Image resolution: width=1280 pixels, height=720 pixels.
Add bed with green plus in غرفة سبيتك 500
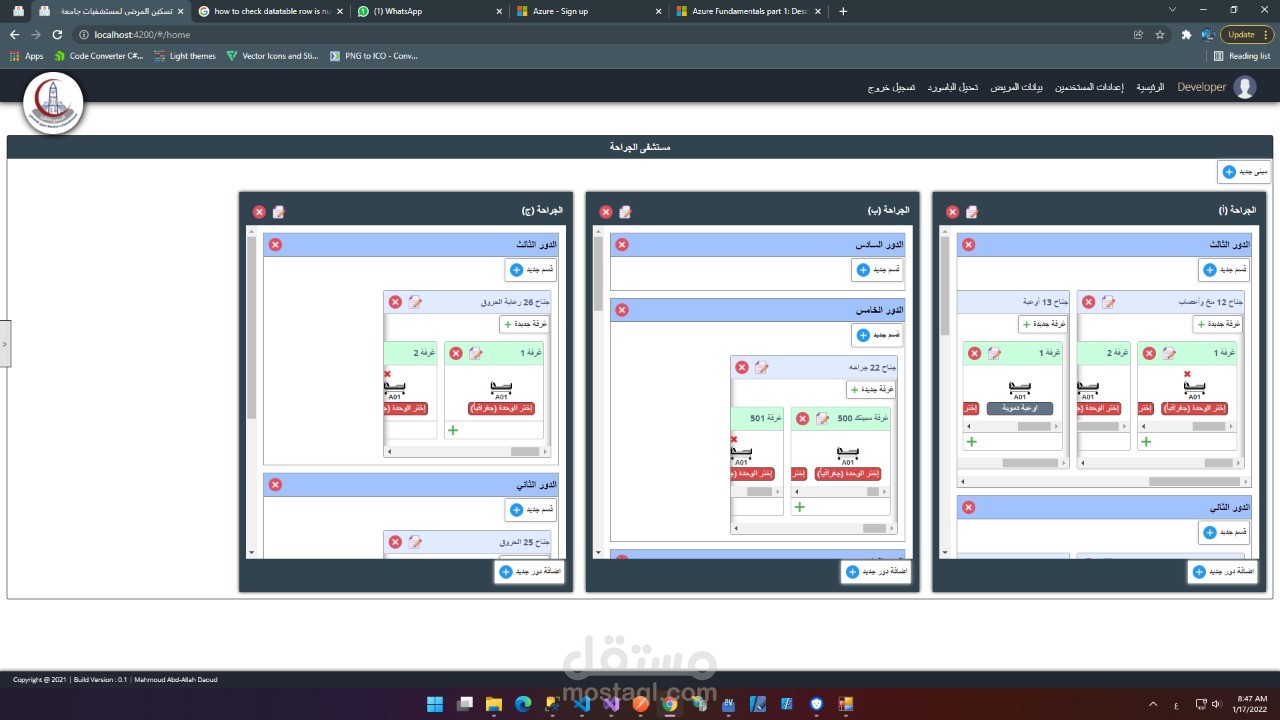[x=799, y=507]
